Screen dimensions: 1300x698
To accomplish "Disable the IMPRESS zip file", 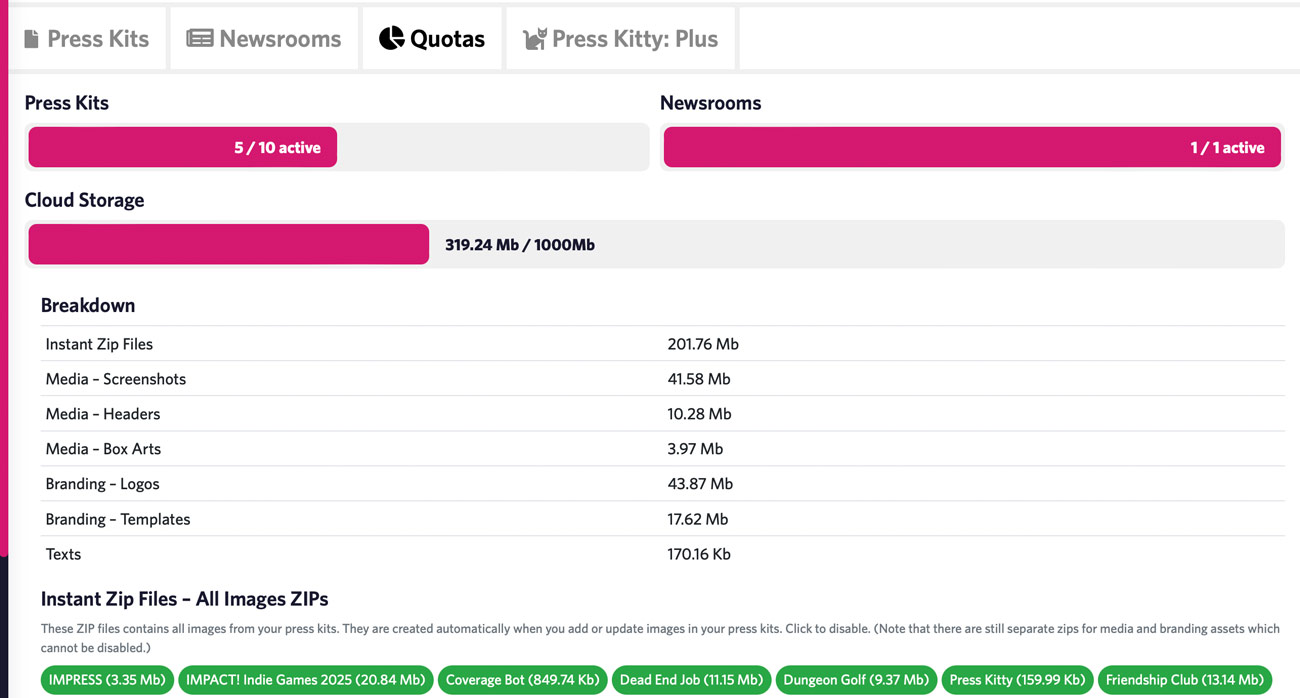I will (107, 679).
